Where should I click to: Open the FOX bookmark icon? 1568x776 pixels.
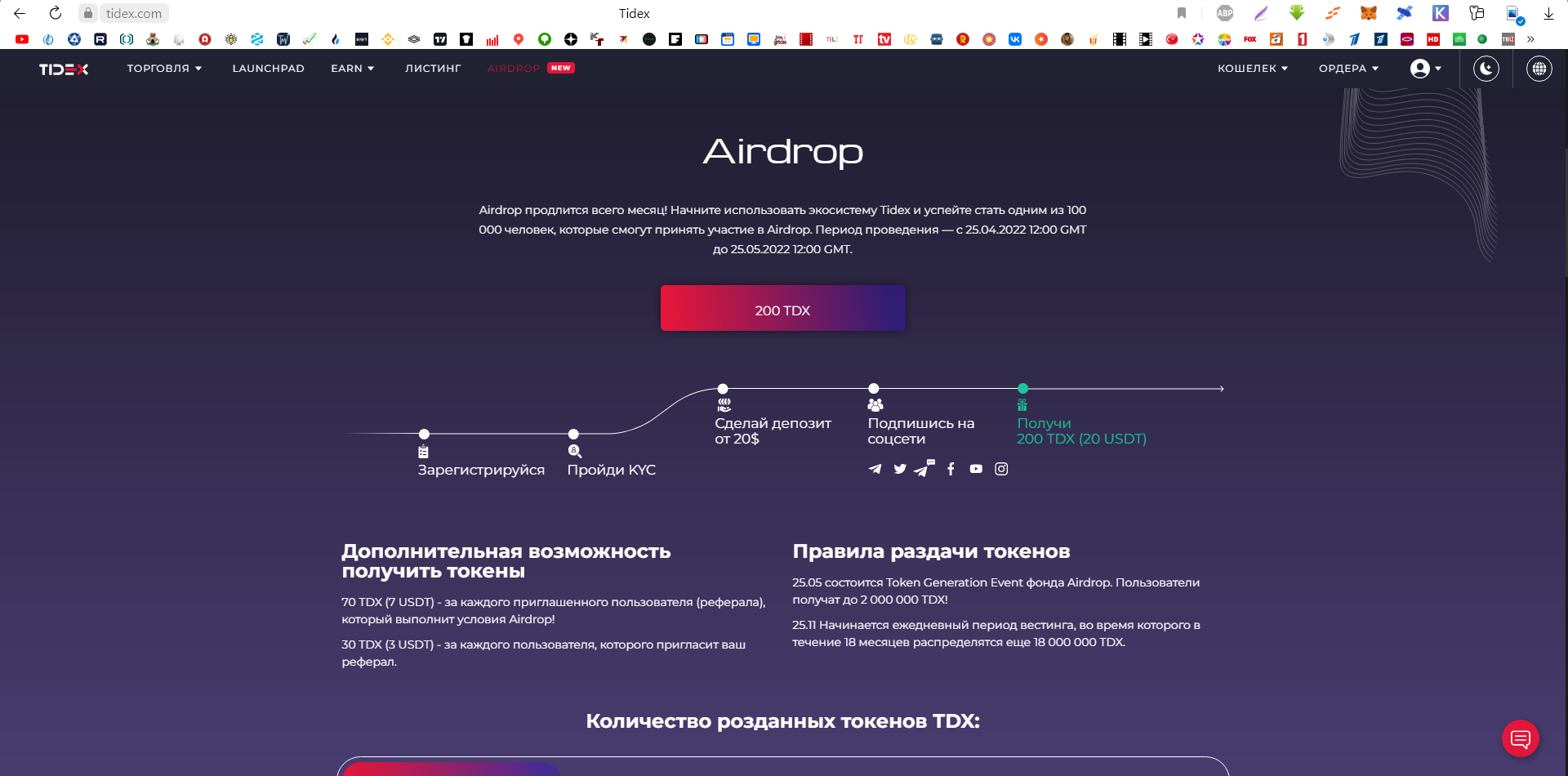point(1250,39)
